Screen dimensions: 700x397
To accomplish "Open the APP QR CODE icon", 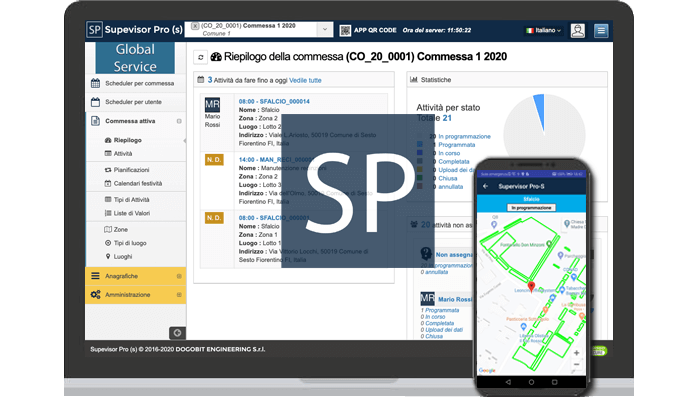I will (345, 30).
